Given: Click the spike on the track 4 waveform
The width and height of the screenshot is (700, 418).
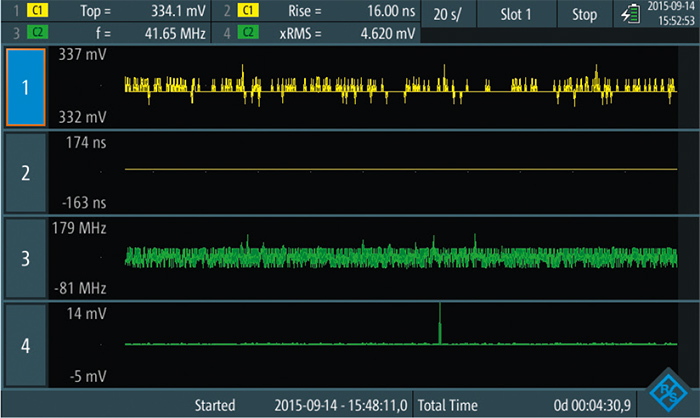Looking at the screenshot, I should point(439,322).
